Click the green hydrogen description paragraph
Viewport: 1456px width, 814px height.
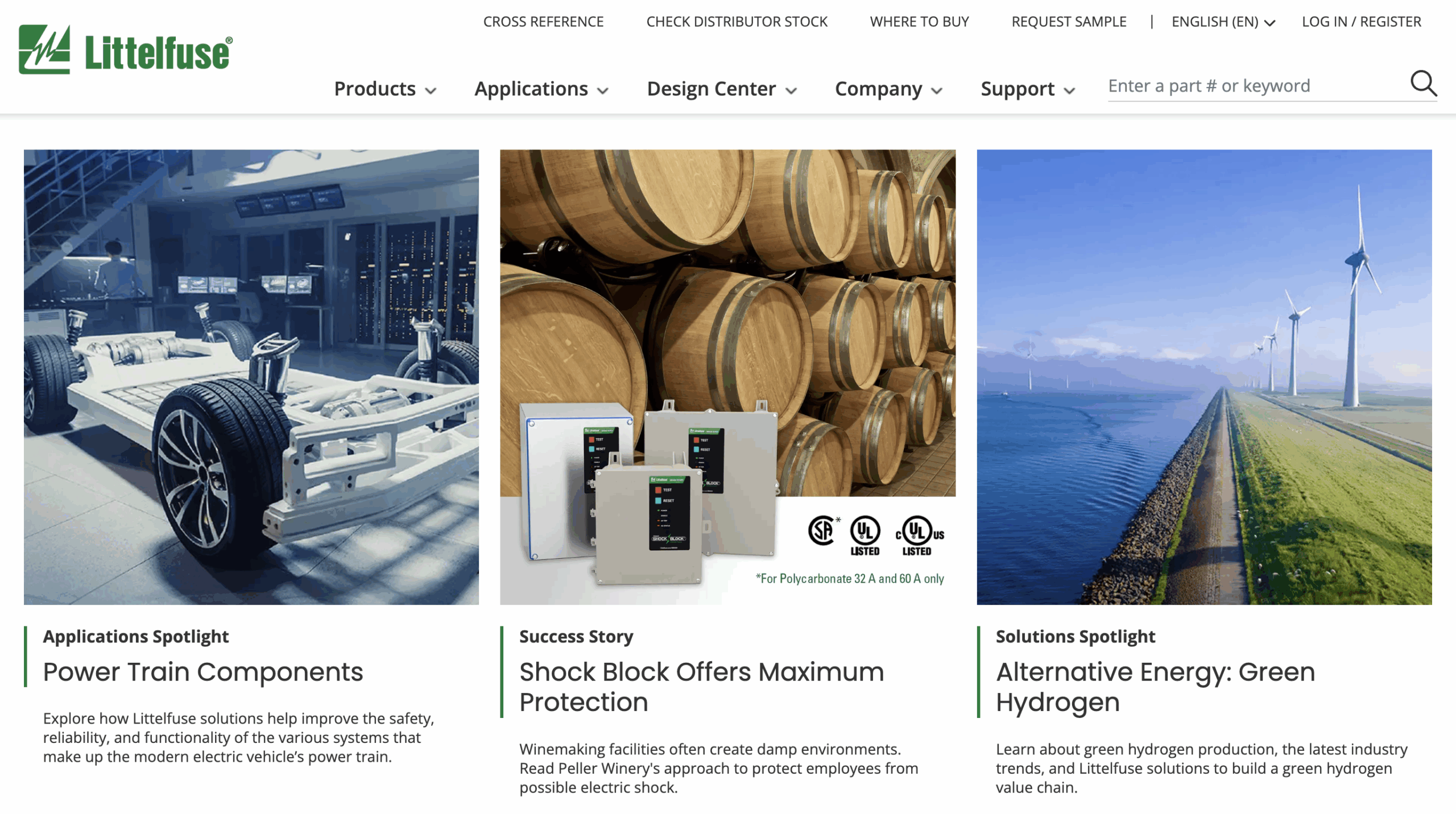(x=1201, y=768)
